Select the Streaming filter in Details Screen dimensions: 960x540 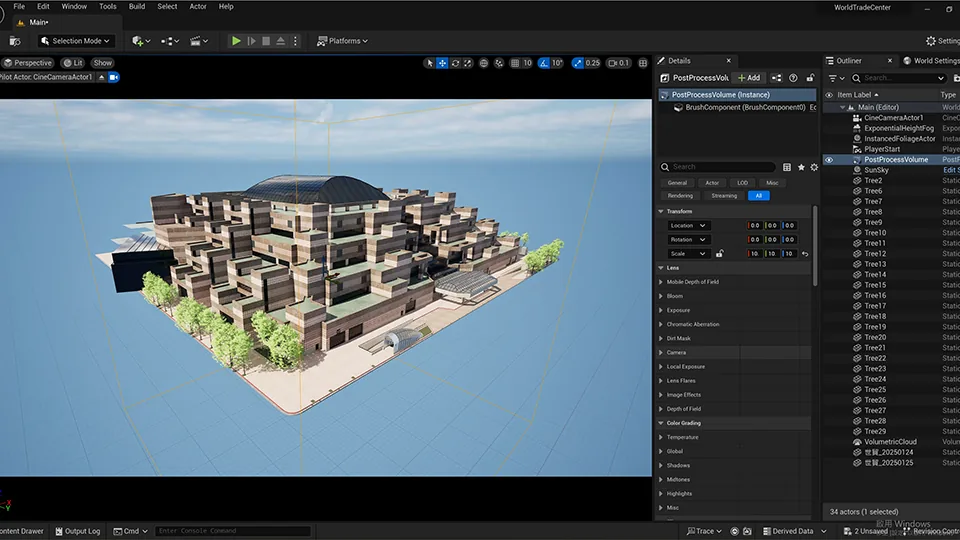click(724, 196)
